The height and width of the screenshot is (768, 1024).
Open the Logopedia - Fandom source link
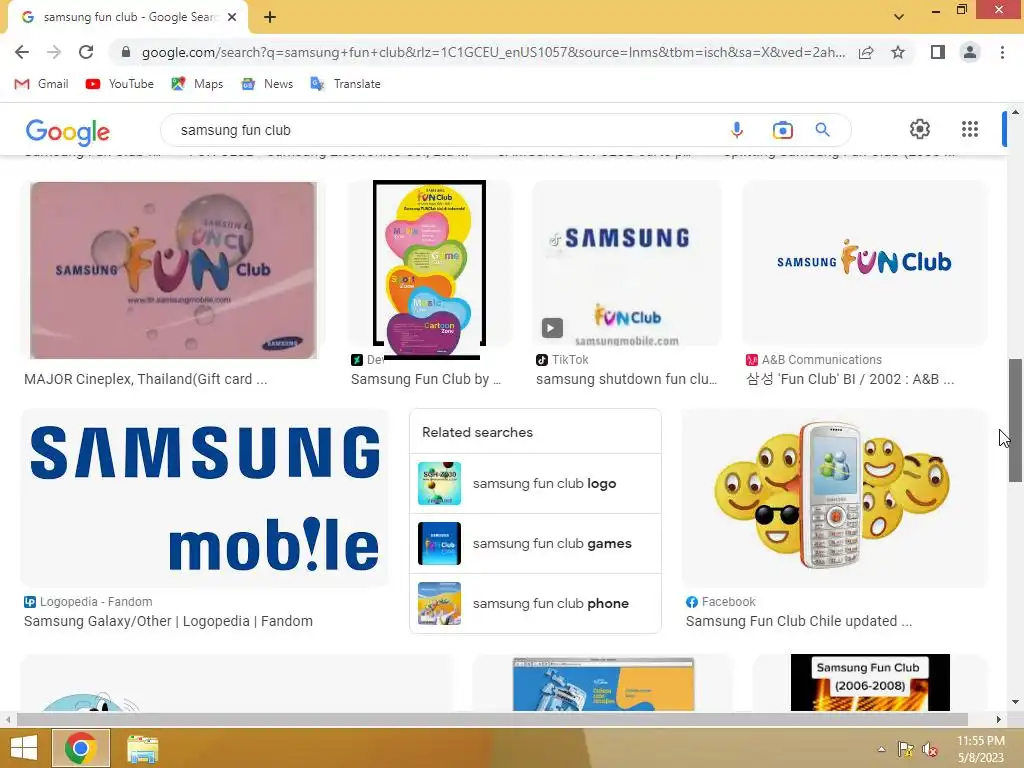[89, 601]
